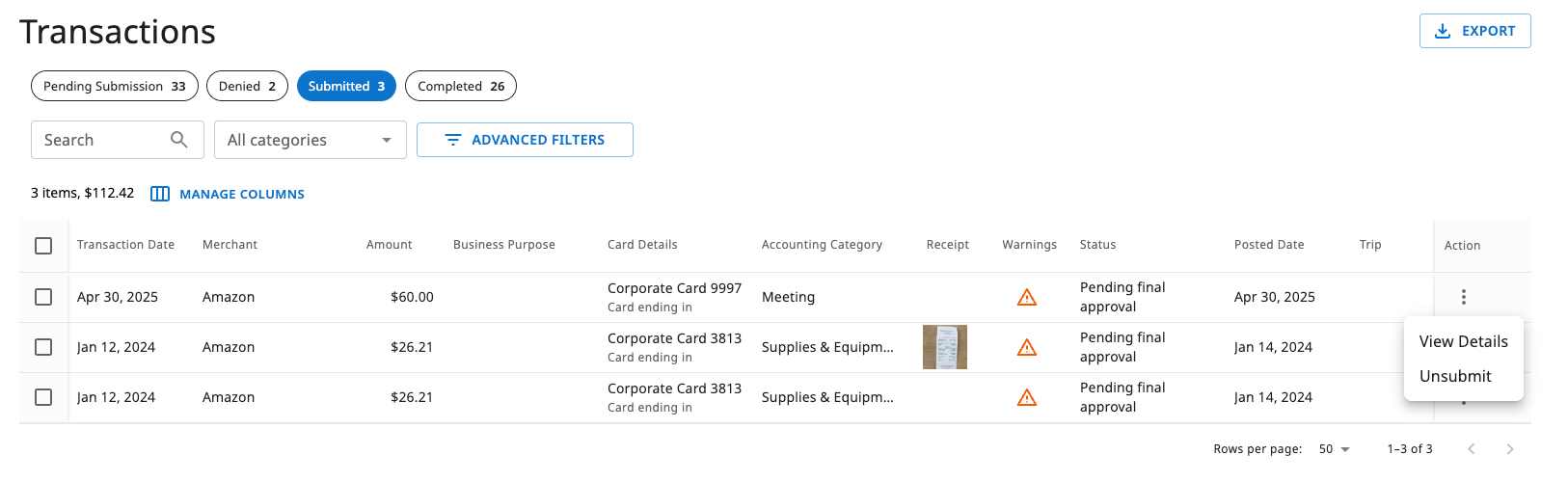Click the warning icon beside the receipt thumbnail

point(1027,348)
